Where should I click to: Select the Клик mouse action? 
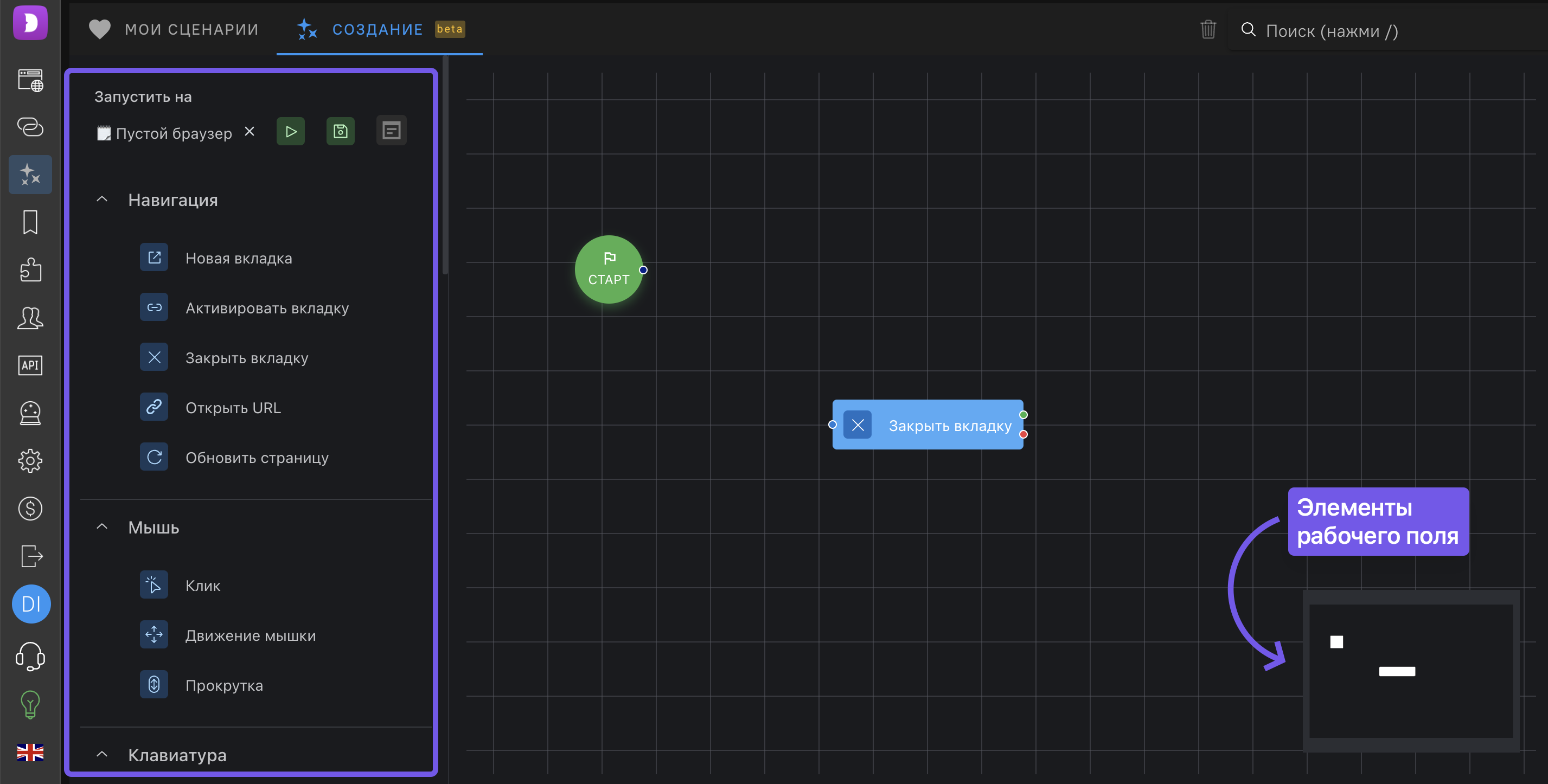[x=202, y=586]
